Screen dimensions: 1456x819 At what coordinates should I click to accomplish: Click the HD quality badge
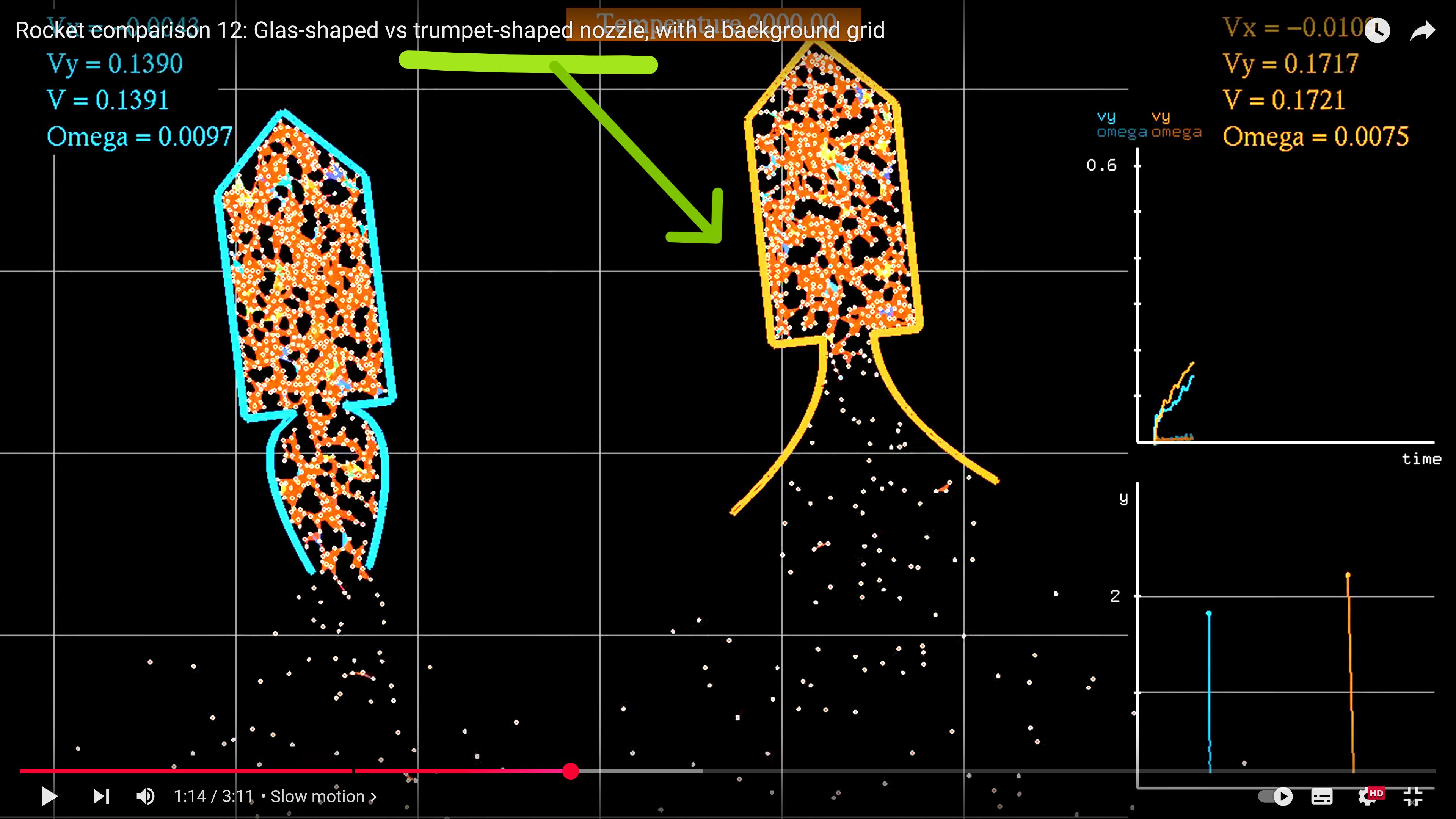pyautogui.click(x=1376, y=792)
